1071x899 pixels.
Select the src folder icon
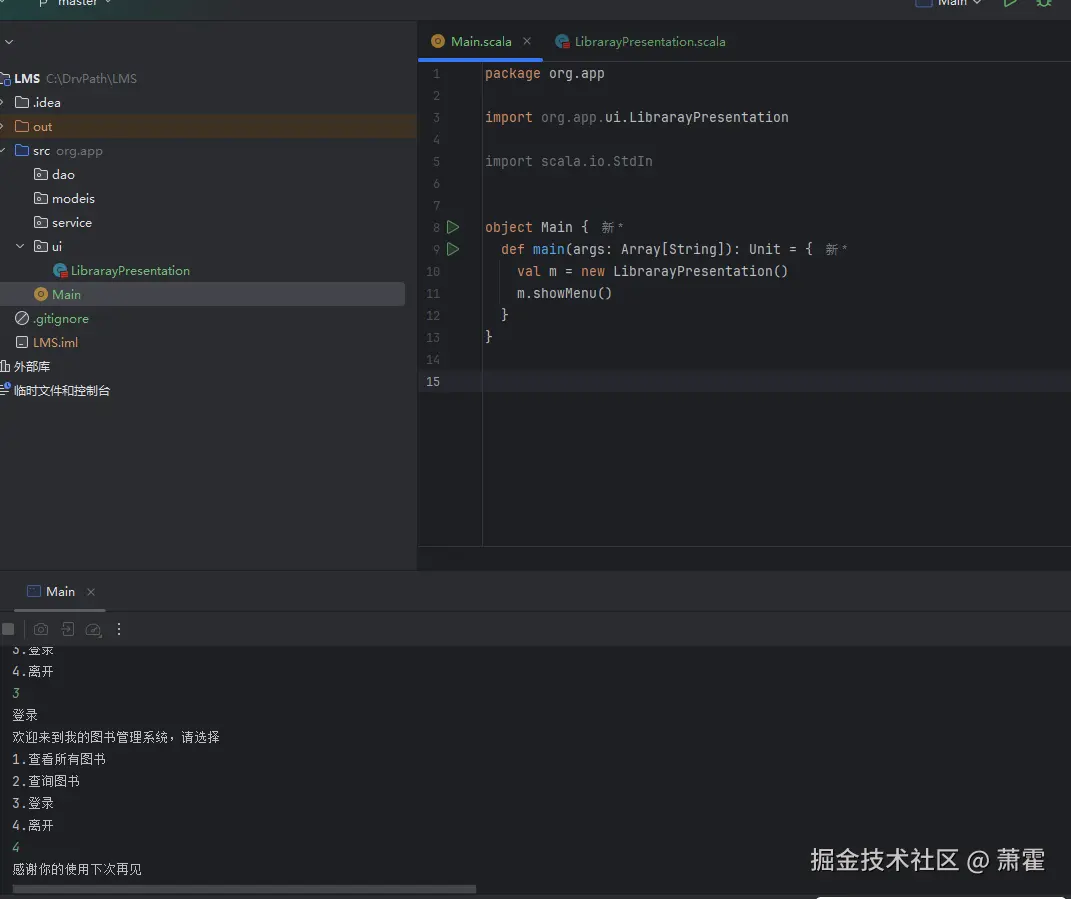(x=22, y=150)
